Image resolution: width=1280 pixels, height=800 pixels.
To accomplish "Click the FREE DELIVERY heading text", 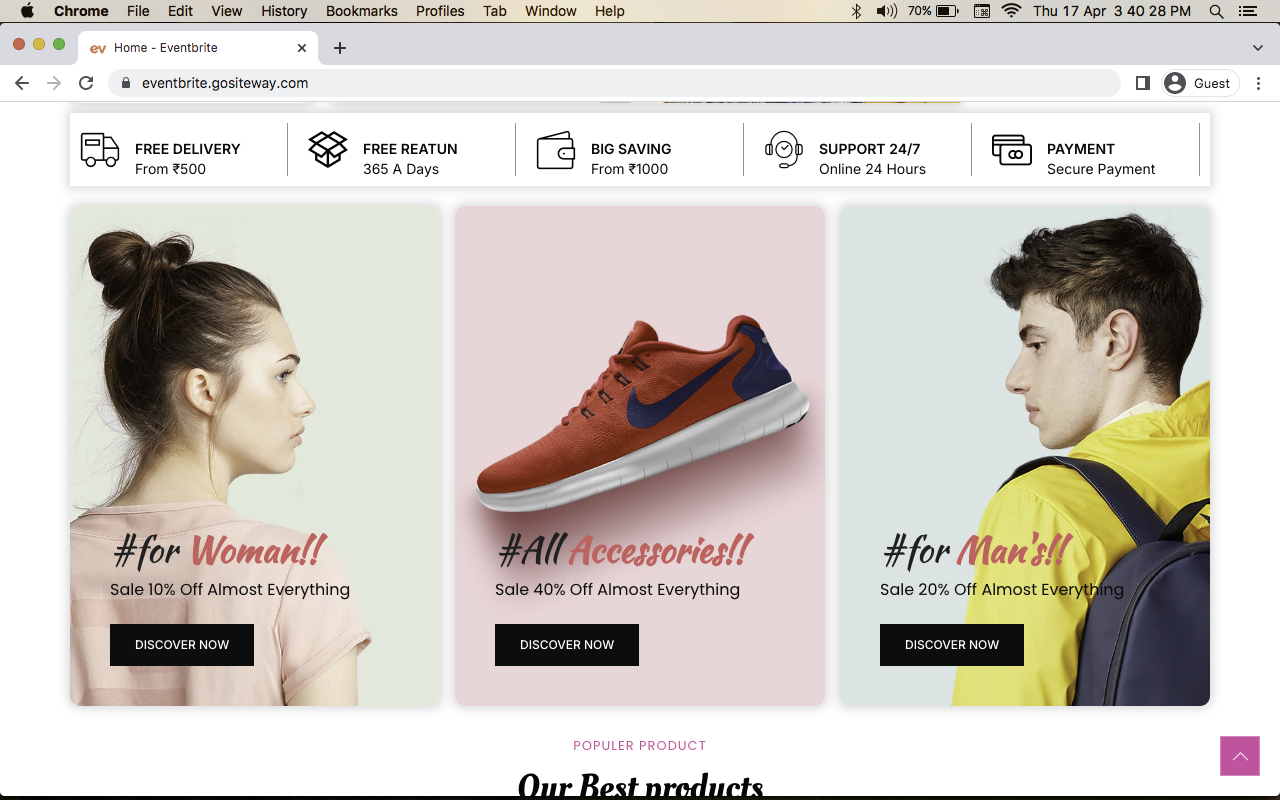I will click(x=188, y=149).
